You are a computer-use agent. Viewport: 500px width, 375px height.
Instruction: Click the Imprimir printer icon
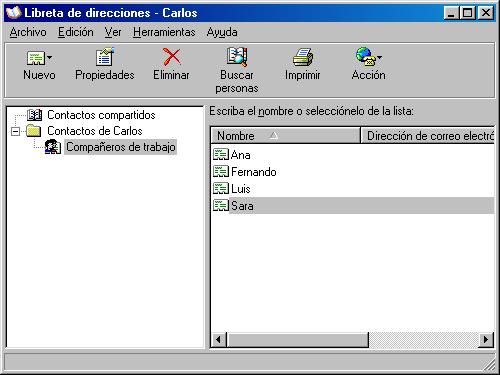[x=303, y=57]
